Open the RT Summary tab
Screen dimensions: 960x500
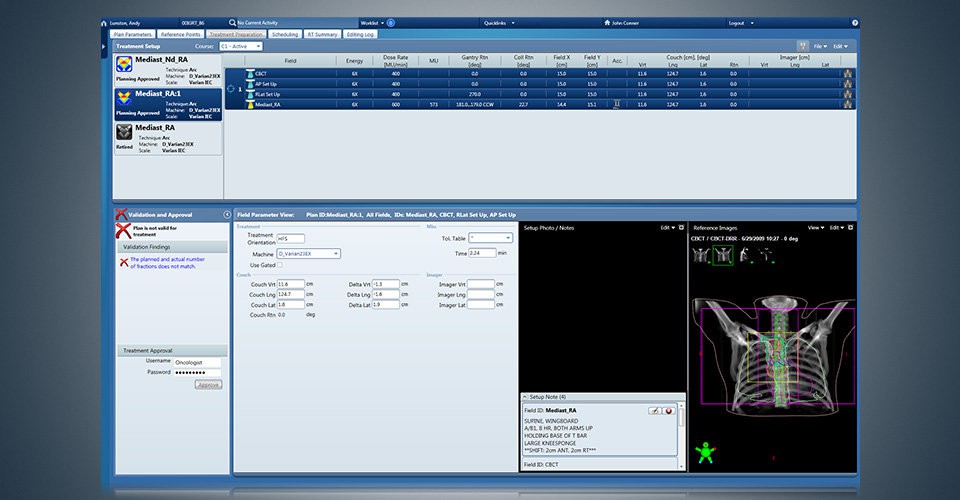point(322,34)
